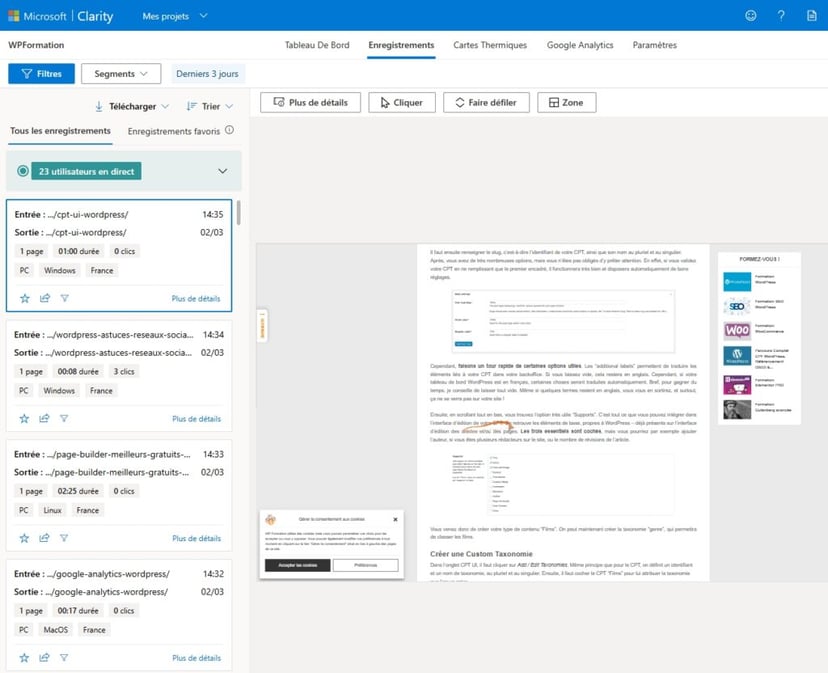Apply filter from the google-analytics-wordpress recording
828x673 pixels.
[x=64, y=657]
